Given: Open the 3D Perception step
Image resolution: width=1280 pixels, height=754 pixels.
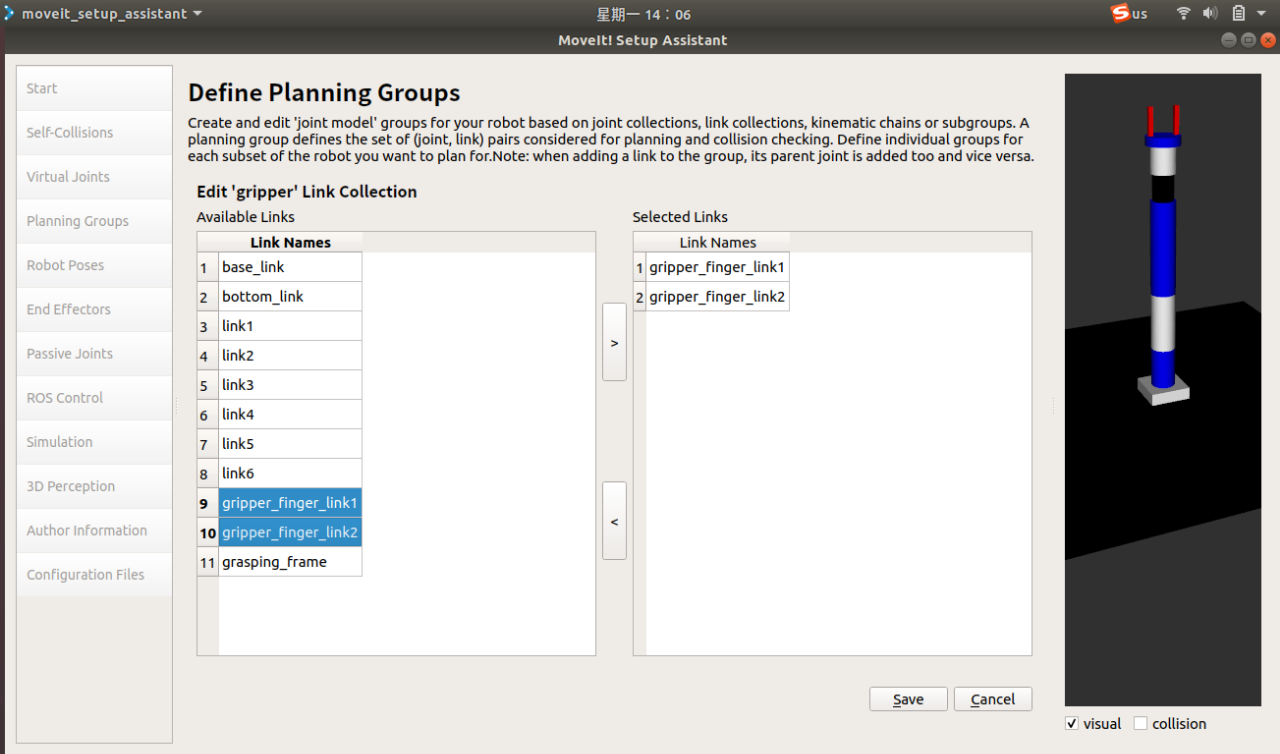Looking at the screenshot, I should (x=94, y=486).
